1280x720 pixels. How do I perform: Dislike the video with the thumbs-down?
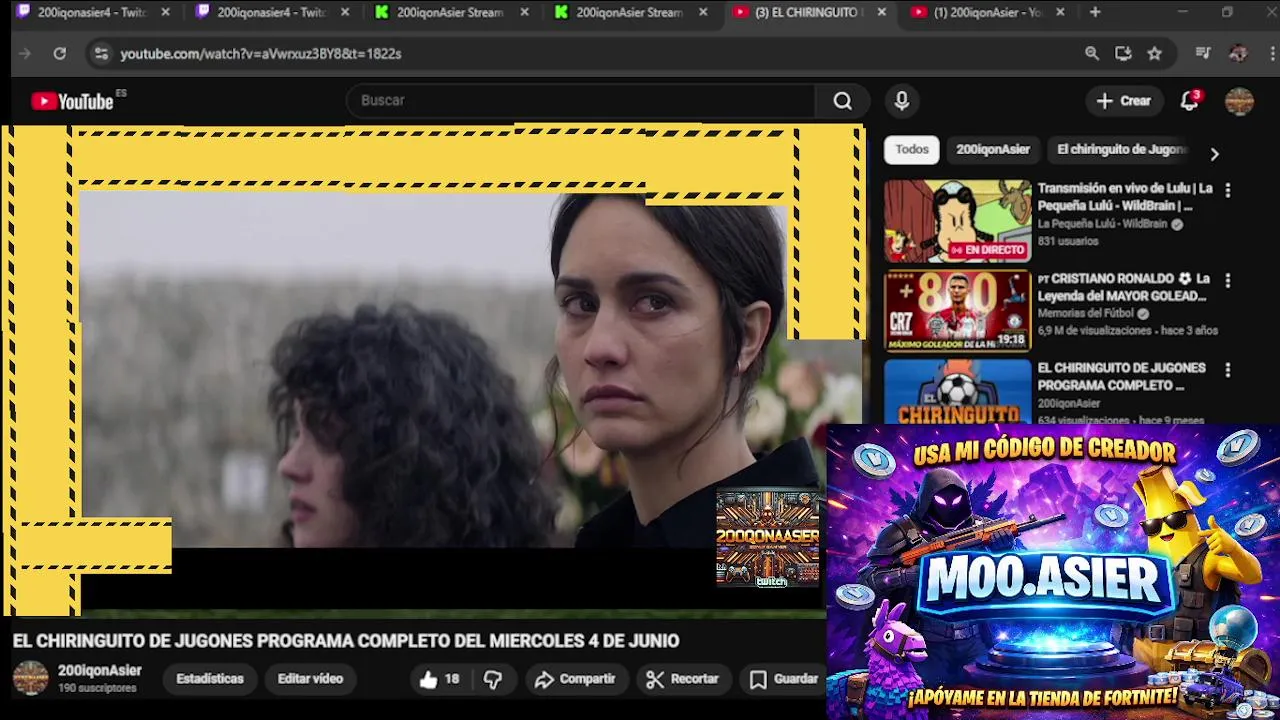click(493, 679)
